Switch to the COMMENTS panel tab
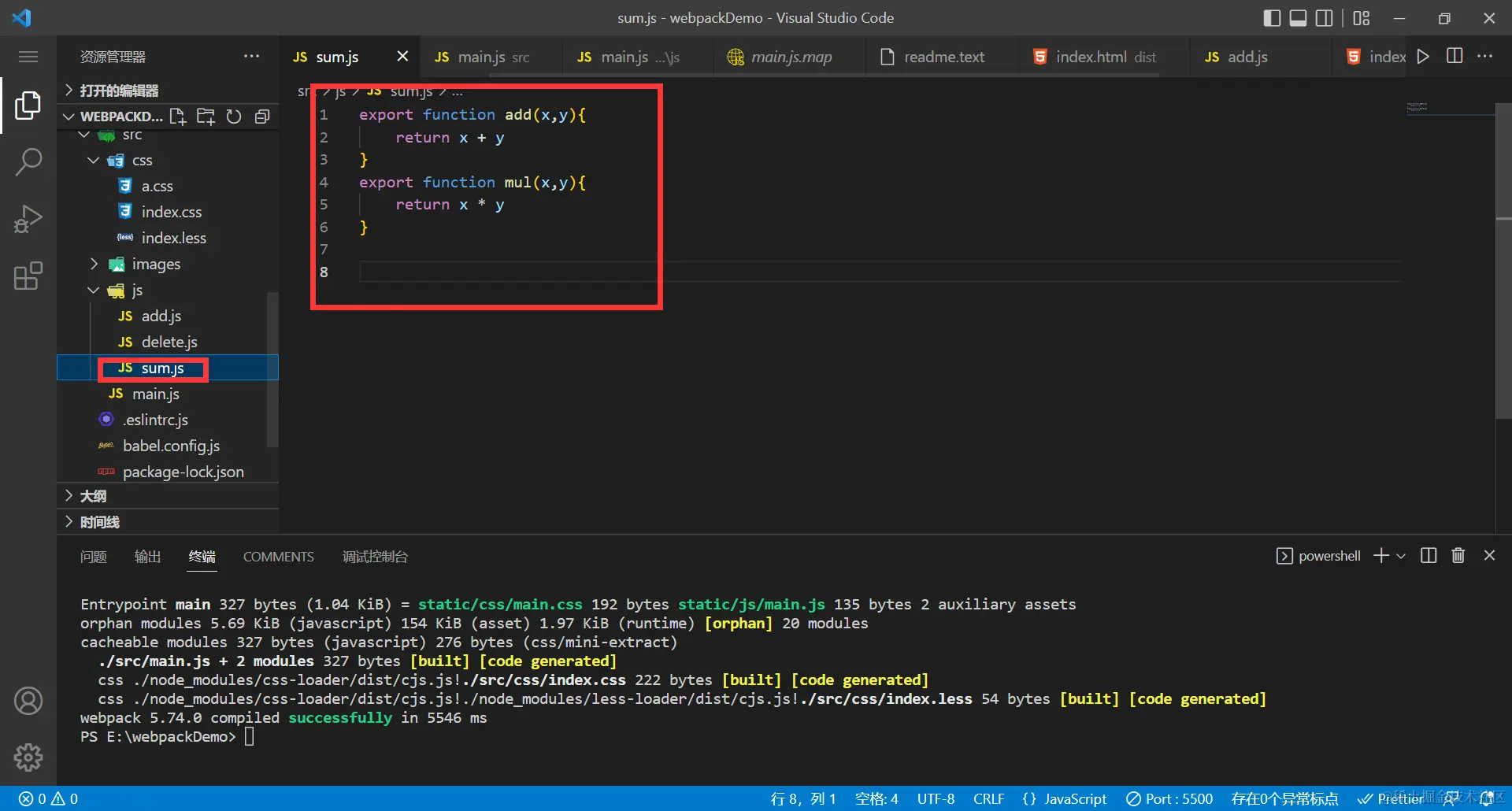The image size is (1512, 811). (x=278, y=557)
